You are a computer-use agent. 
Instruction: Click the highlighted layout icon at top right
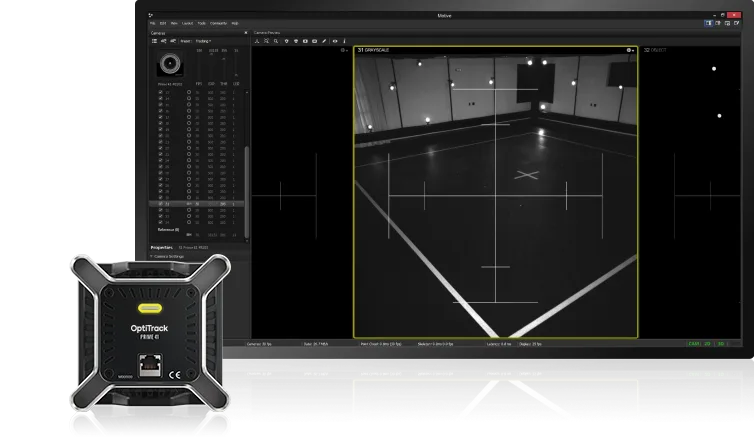(708, 23)
